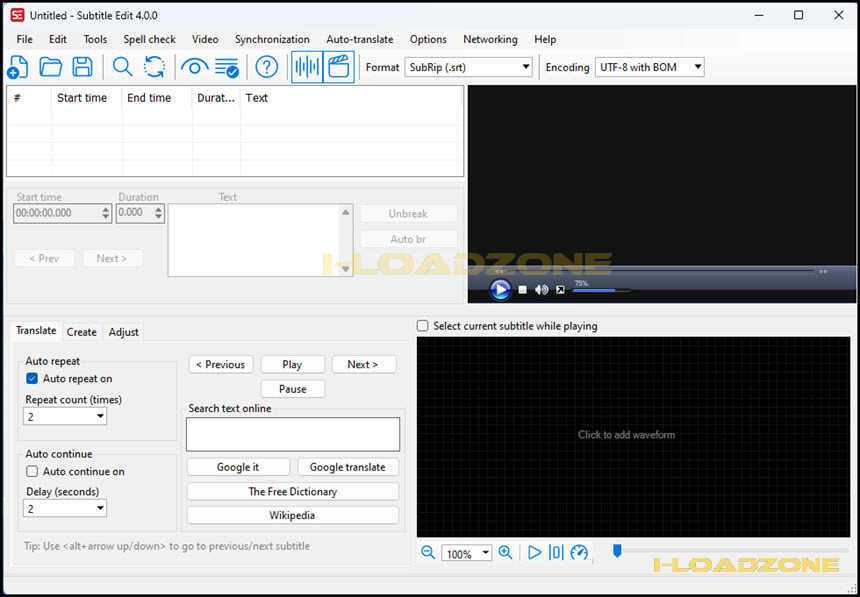The height and width of the screenshot is (597, 860).
Task: Open the Video menu
Action: (205, 40)
